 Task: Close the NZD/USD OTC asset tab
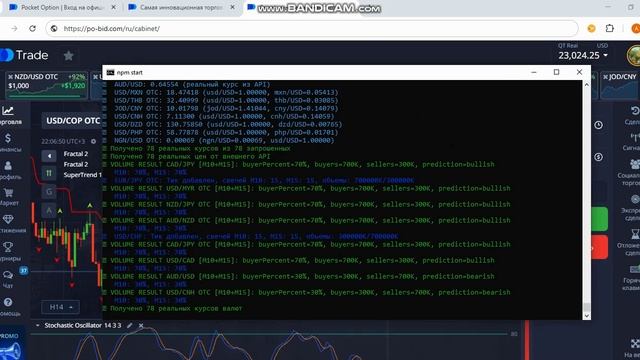(x=11, y=77)
